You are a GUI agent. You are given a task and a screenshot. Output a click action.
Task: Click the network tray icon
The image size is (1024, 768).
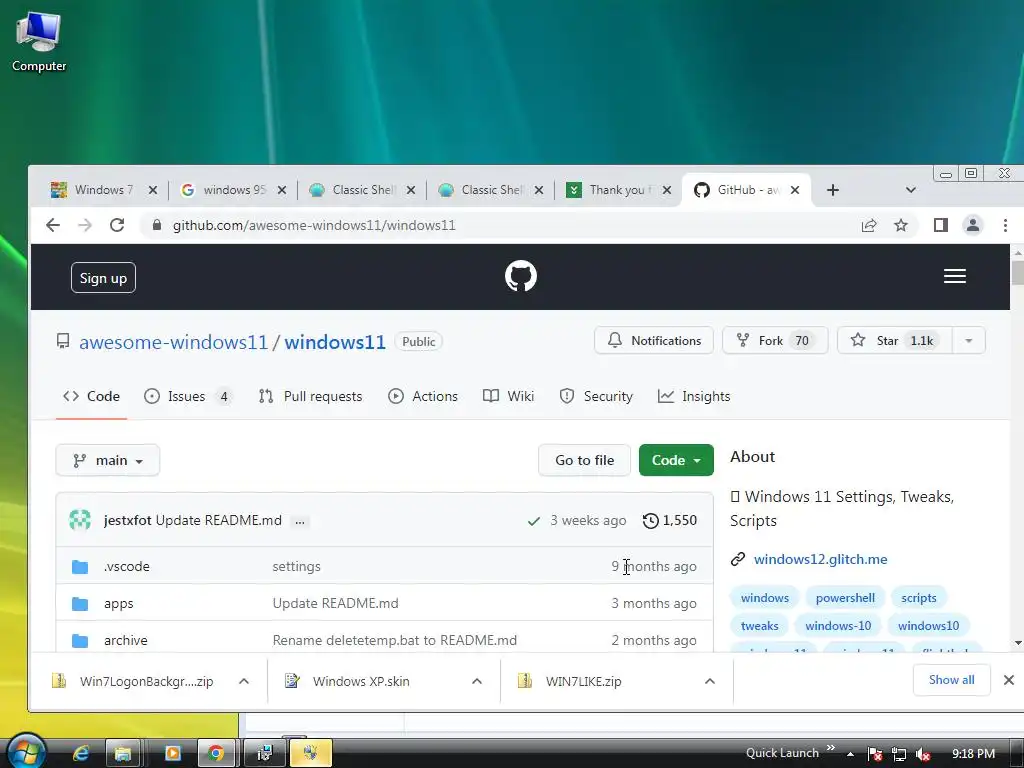899,754
